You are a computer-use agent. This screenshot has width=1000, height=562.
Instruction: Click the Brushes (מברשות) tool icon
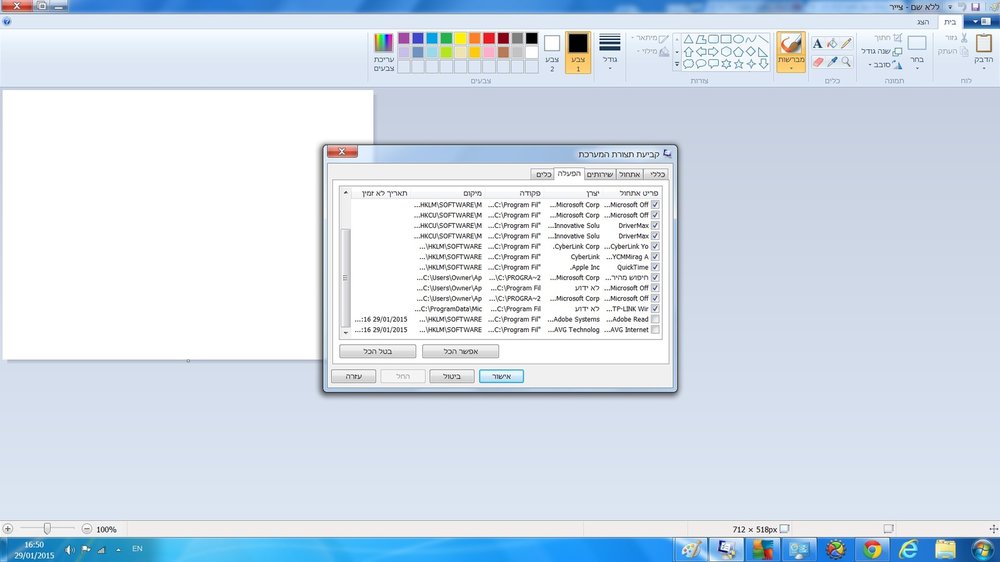791,43
